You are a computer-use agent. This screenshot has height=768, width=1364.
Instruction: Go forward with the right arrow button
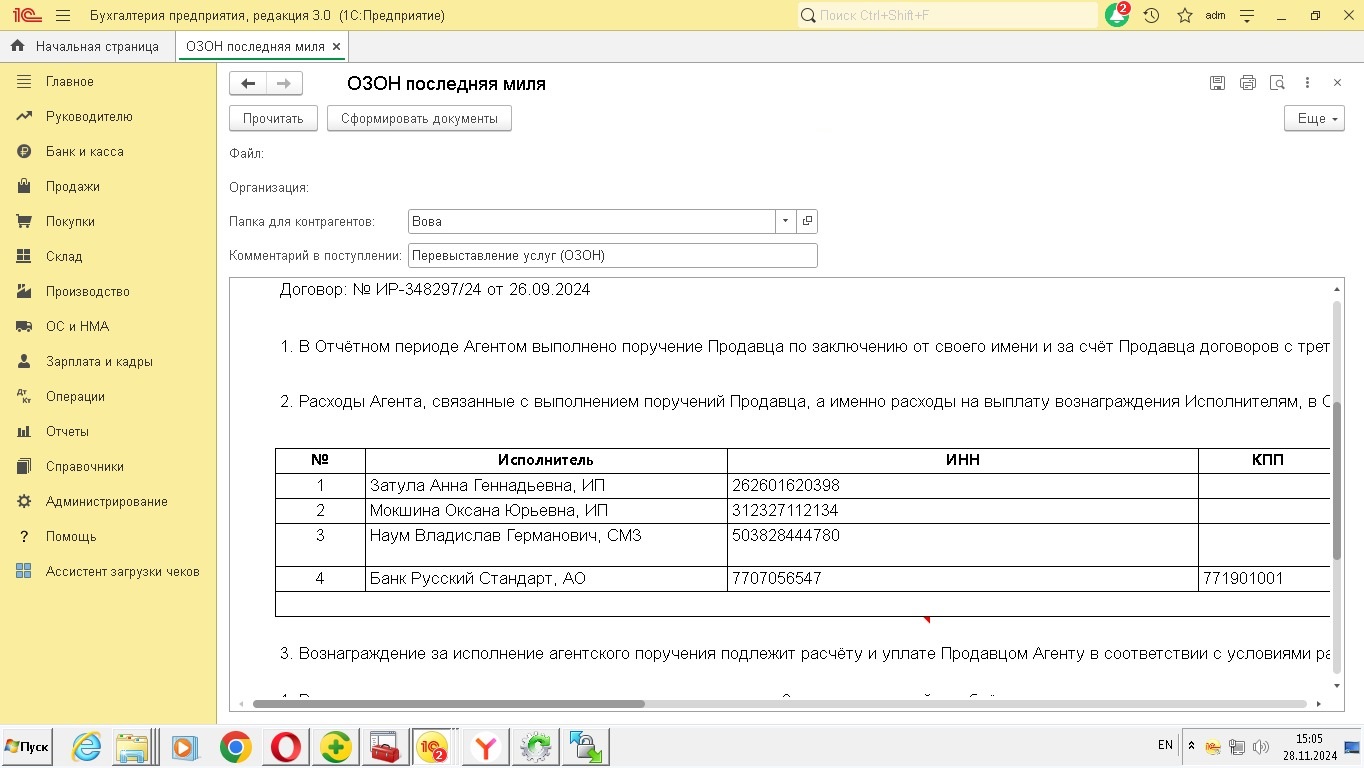284,84
